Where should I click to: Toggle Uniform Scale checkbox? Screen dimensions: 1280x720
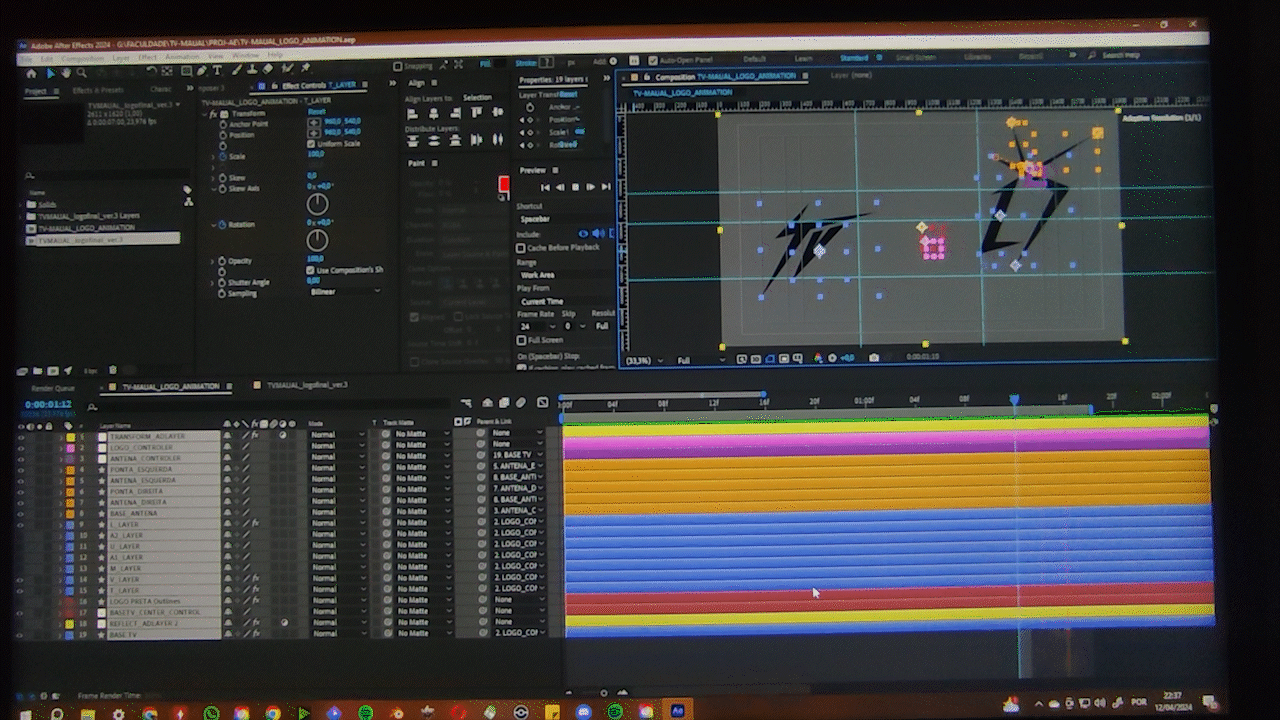pos(311,144)
